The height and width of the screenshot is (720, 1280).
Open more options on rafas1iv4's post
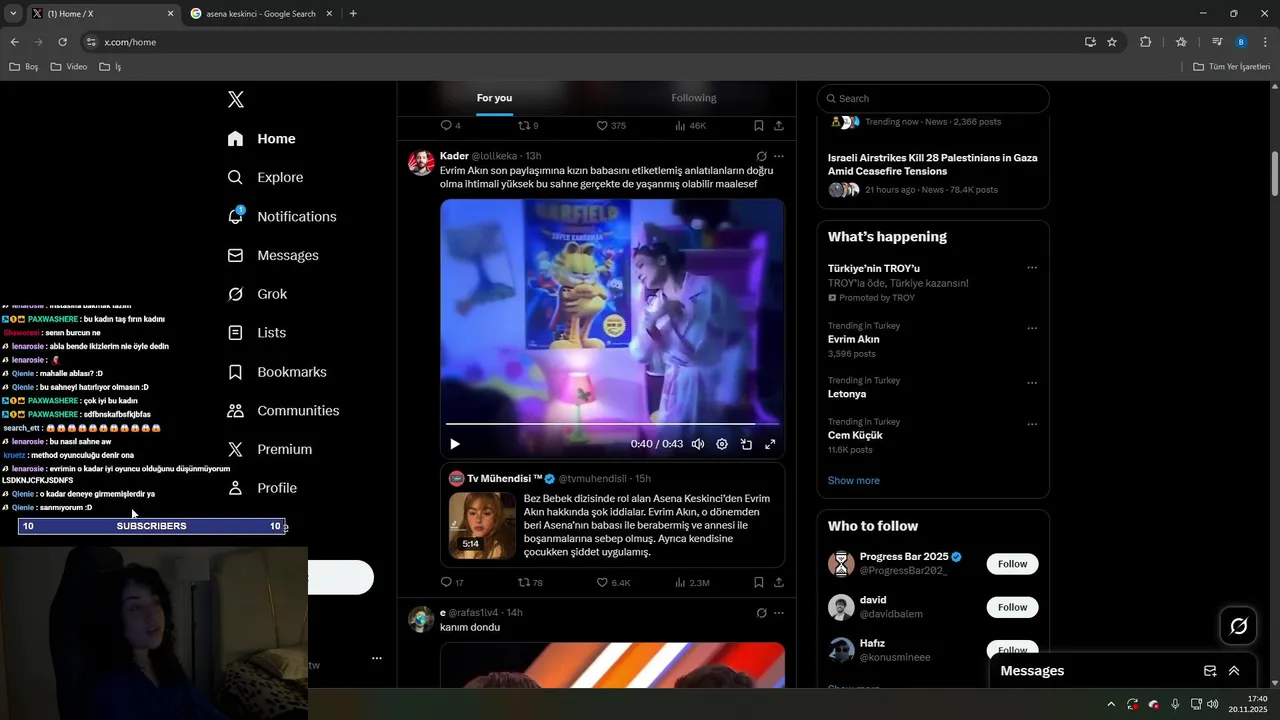(x=779, y=613)
